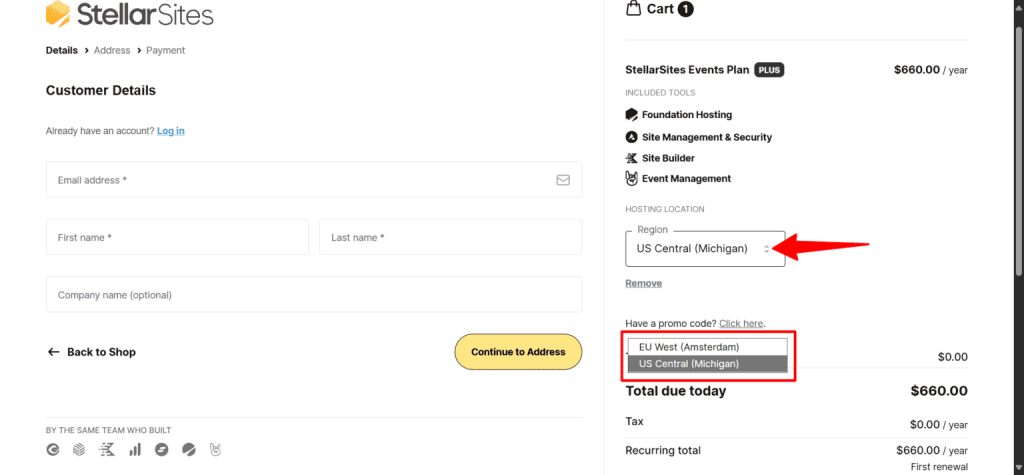The height and width of the screenshot is (475, 1024).
Task: Click the Log in link
Action: [170, 131]
